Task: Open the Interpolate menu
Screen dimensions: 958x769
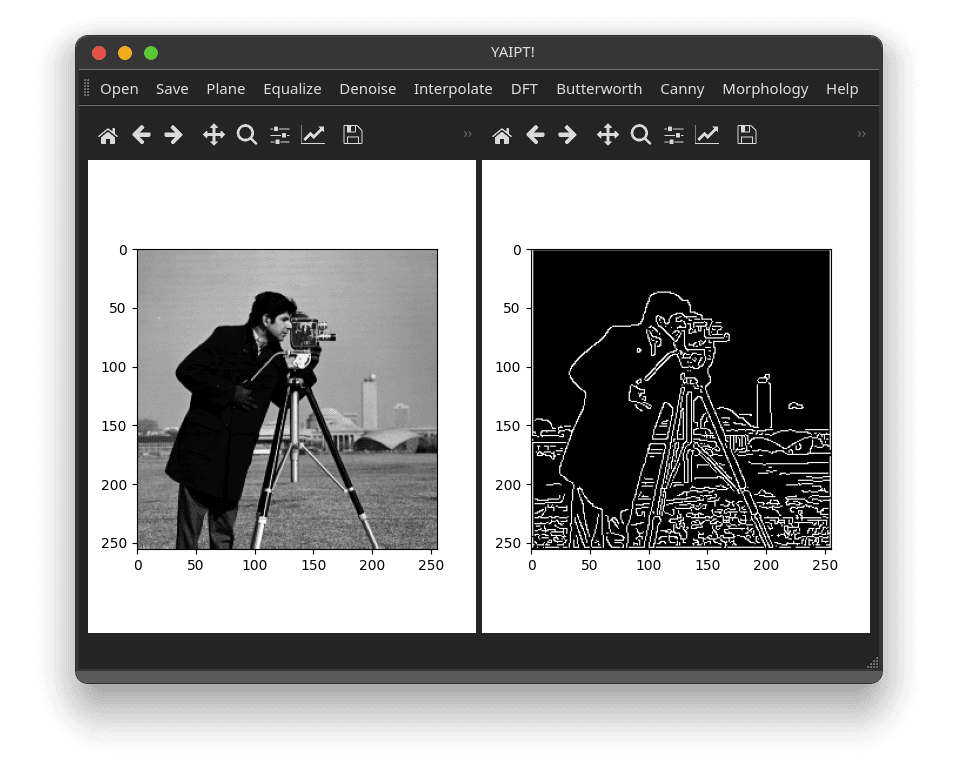Action: click(x=453, y=89)
